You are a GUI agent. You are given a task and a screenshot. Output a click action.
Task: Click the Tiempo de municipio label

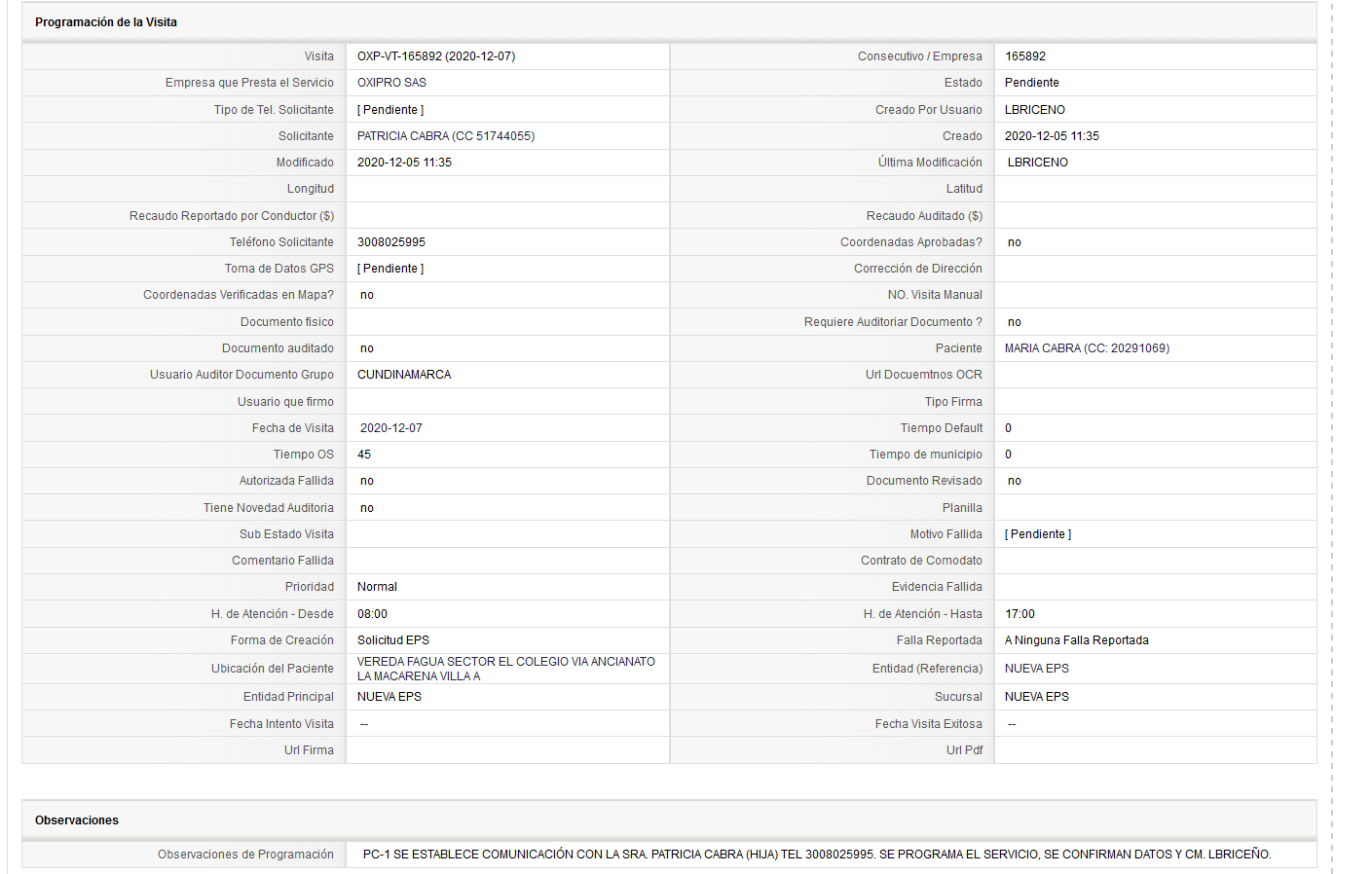[926, 455]
